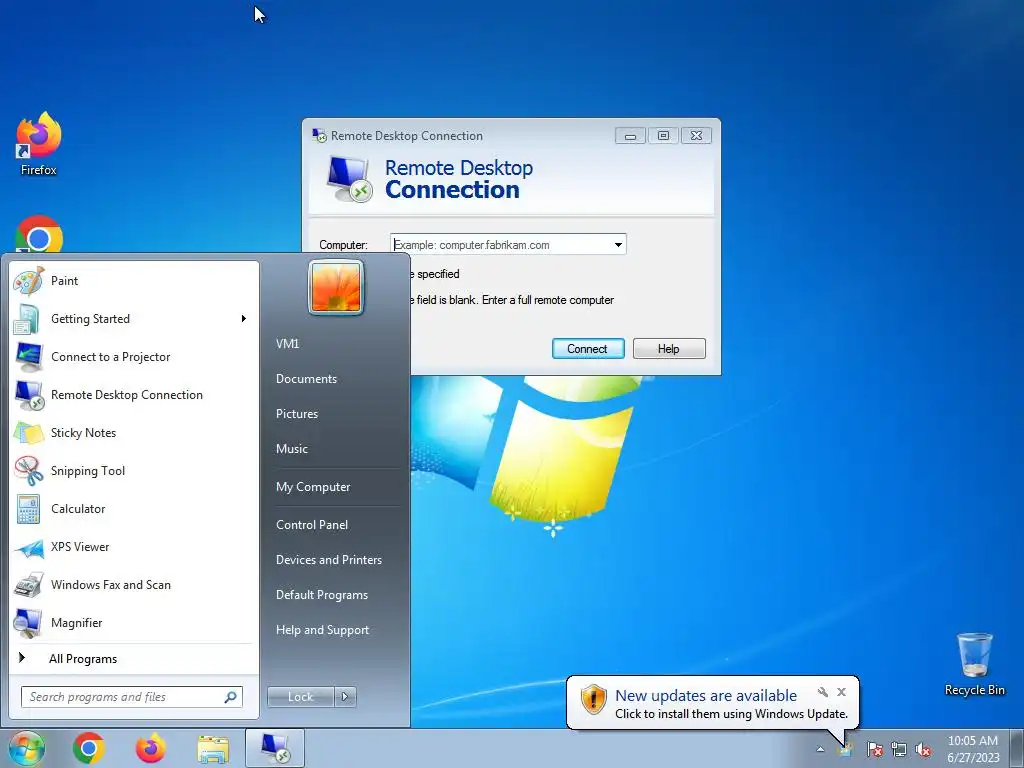Open update notification options wrench
This screenshot has width=1024, height=768.
click(x=823, y=692)
